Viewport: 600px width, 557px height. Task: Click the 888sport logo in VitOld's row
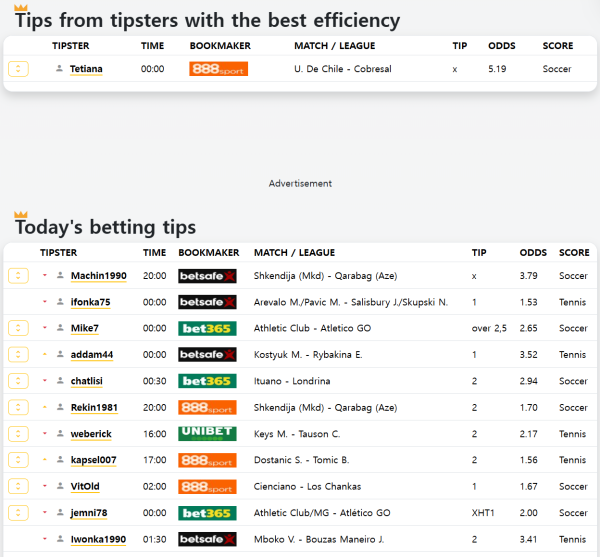[207, 487]
